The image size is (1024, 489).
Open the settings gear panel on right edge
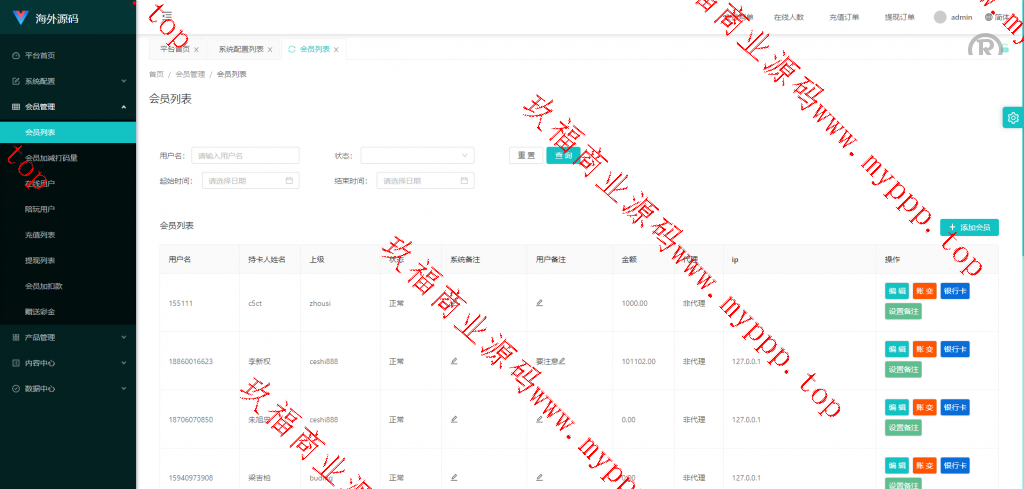(x=1013, y=118)
